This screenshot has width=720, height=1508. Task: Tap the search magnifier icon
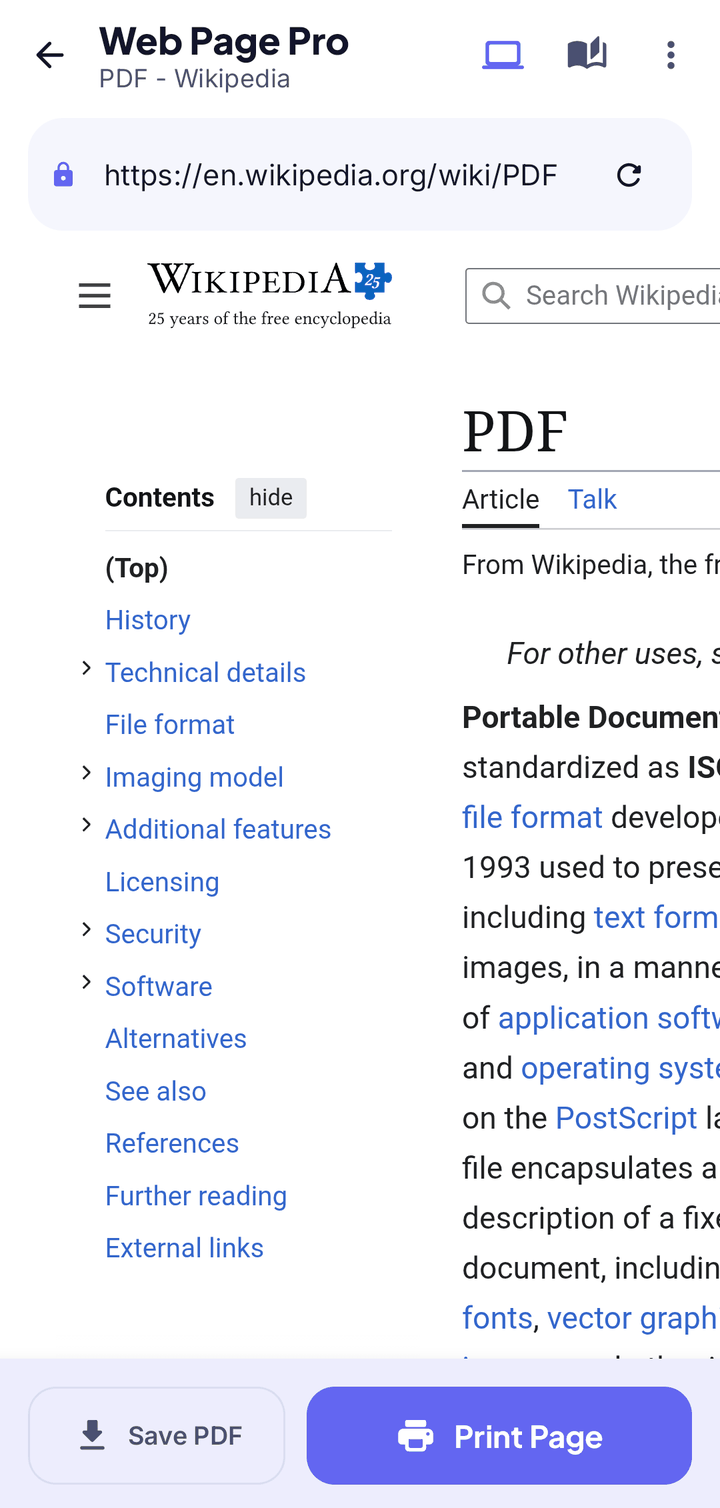(x=495, y=295)
